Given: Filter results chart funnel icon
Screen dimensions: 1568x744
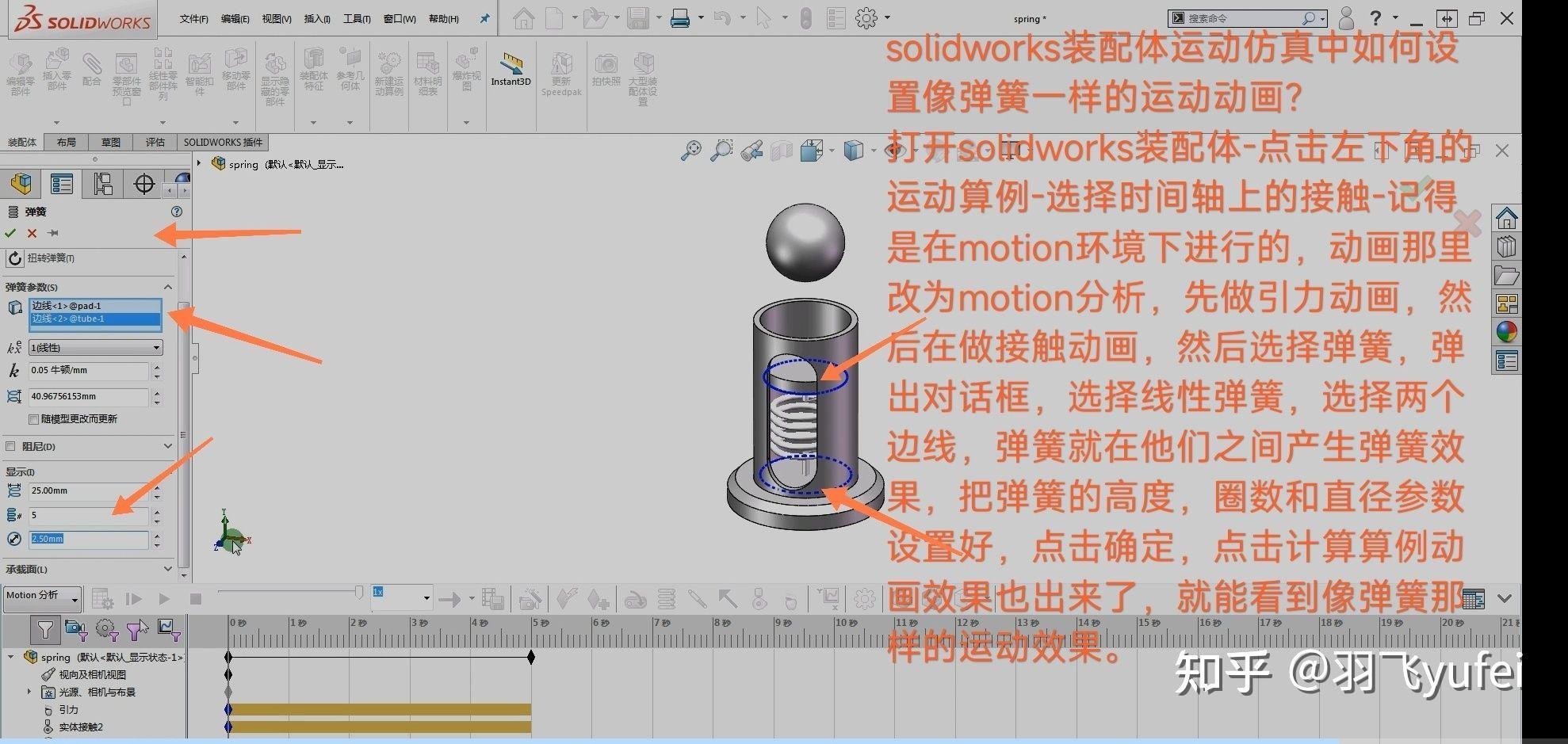Looking at the screenshot, I should coord(169,630).
